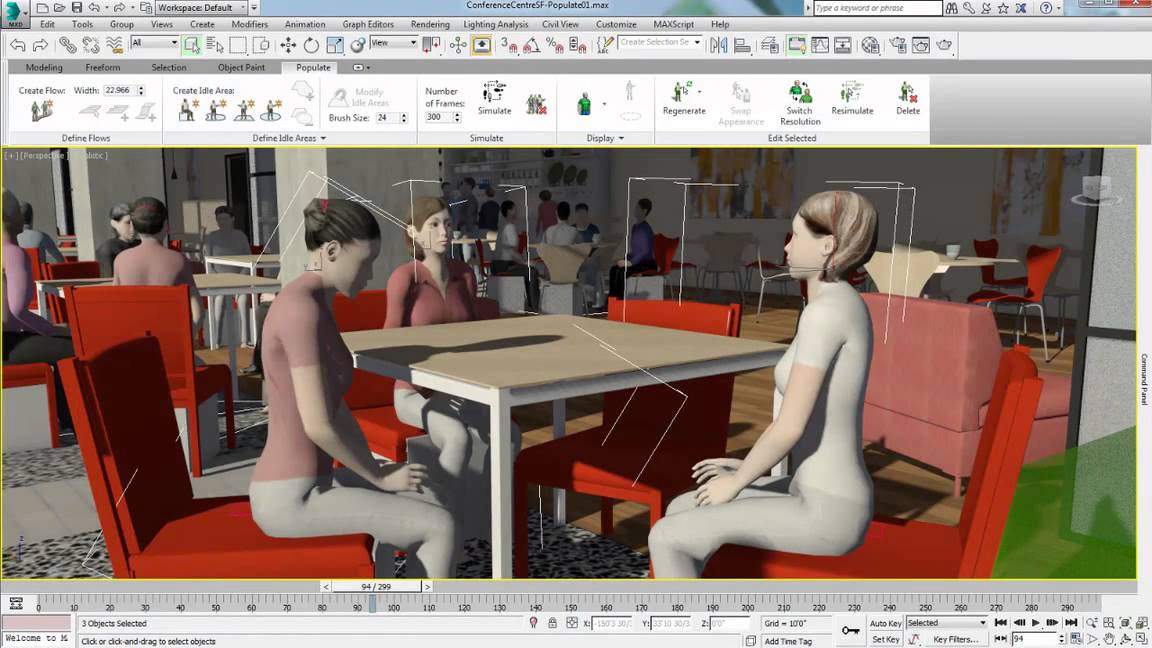Image resolution: width=1152 pixels, height=648 pixels.
Task: Click the Key Filters button
Action: (x=955, y=639)
